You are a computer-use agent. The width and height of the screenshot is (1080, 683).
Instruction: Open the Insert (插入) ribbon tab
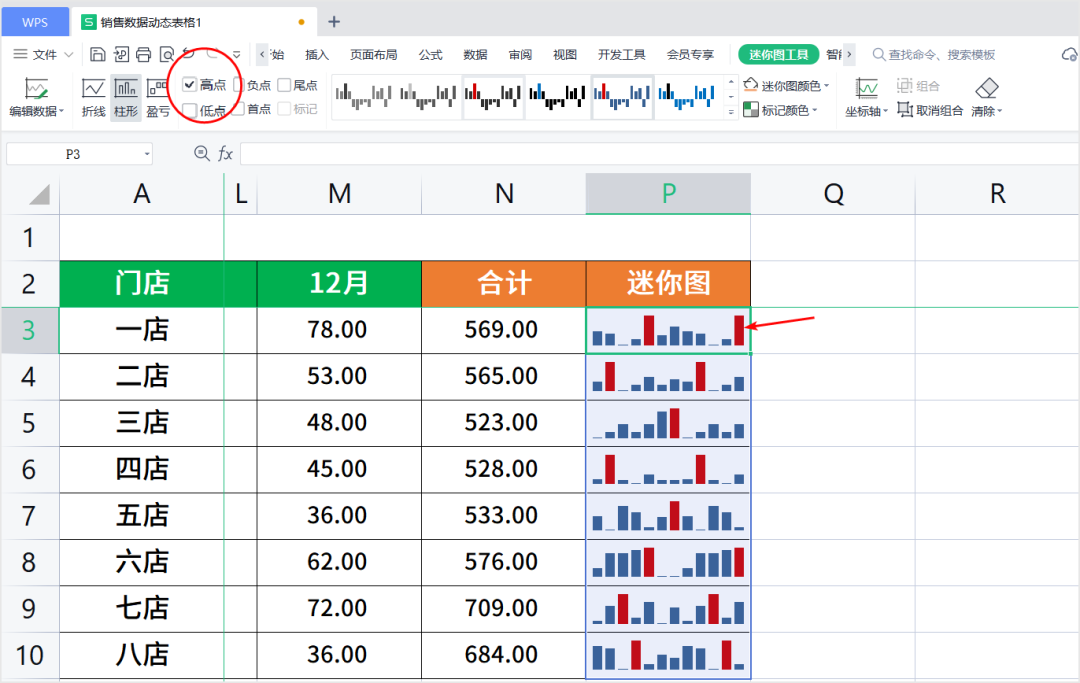coord(317,54)
